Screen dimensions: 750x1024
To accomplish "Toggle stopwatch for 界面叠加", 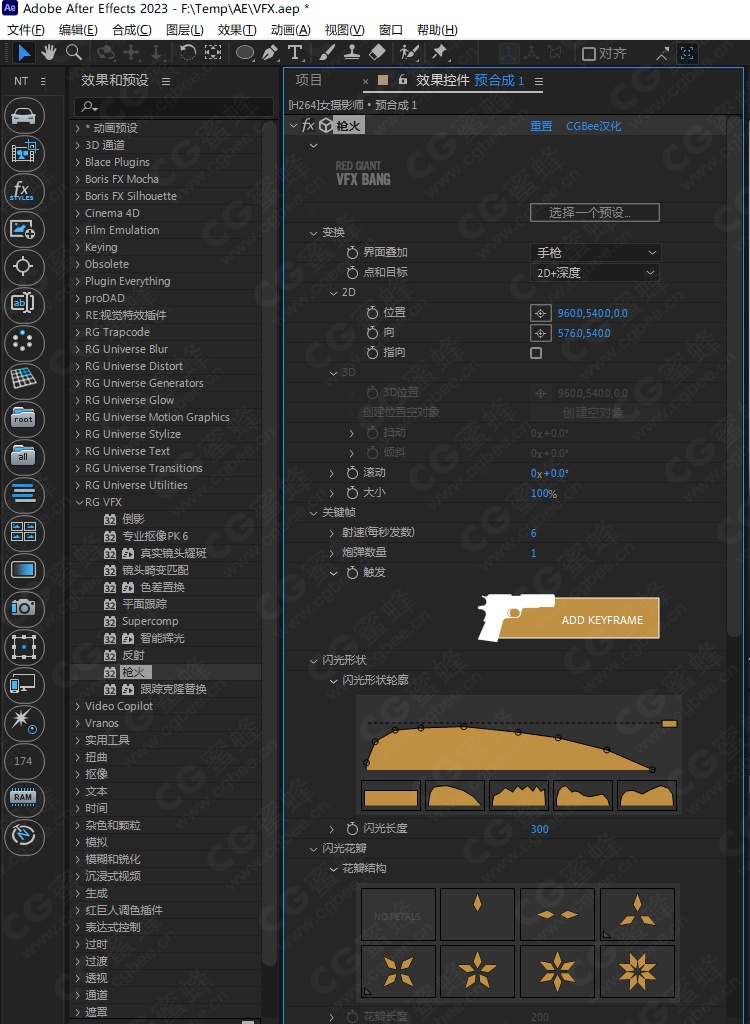I will coord(352,253).
